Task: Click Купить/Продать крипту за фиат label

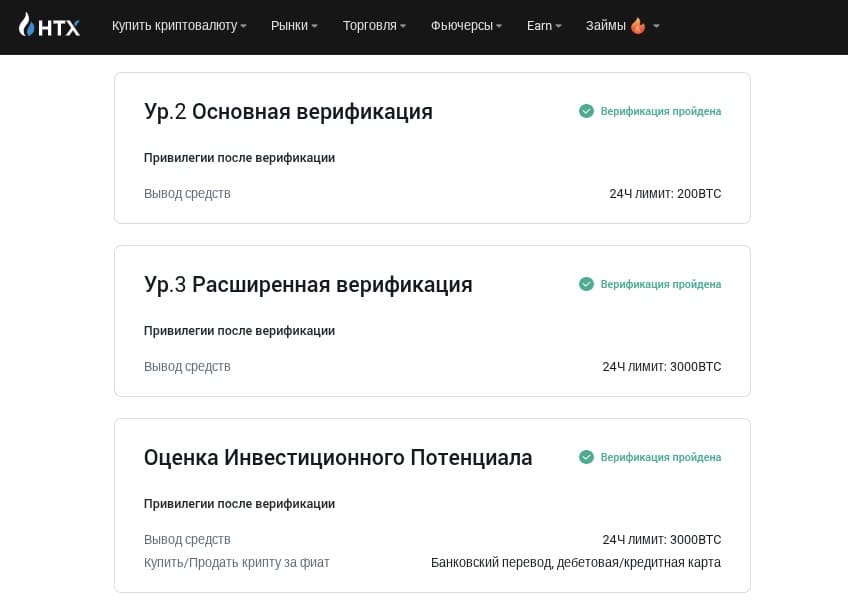Action: click(236, 563)
